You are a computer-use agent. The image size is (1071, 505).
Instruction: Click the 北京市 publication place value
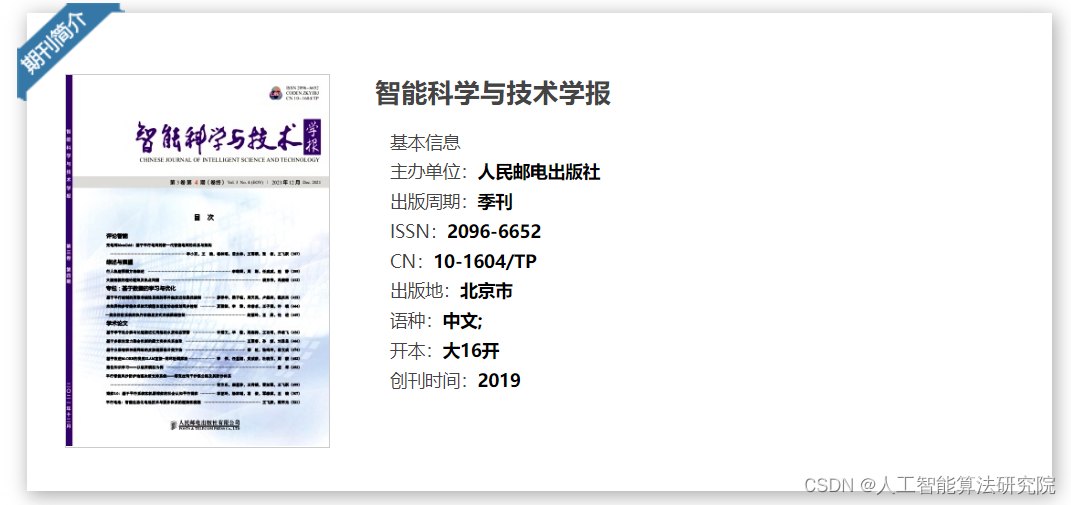coord(486,292)
